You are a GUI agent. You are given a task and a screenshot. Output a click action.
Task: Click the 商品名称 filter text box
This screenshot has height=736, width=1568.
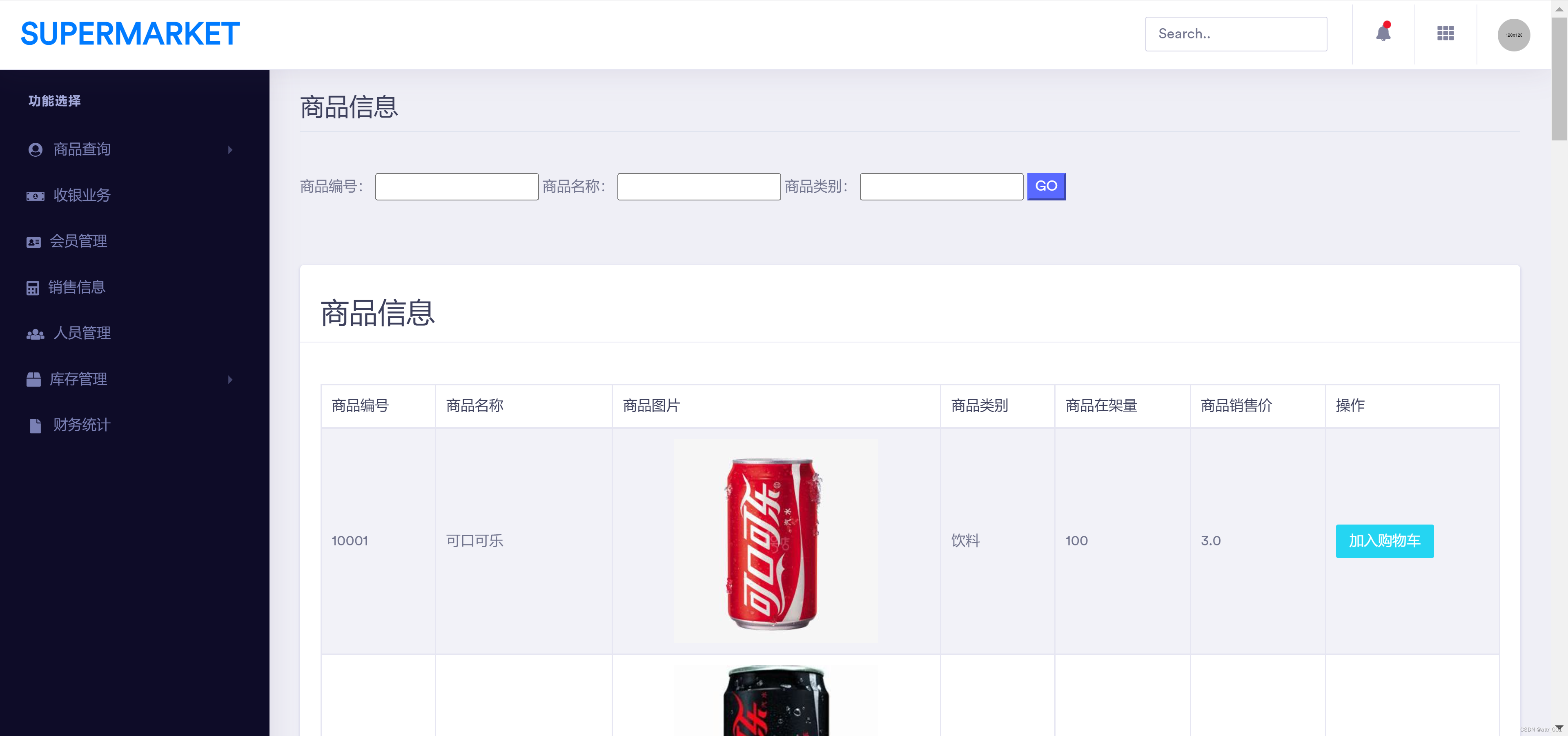(698, 187)
